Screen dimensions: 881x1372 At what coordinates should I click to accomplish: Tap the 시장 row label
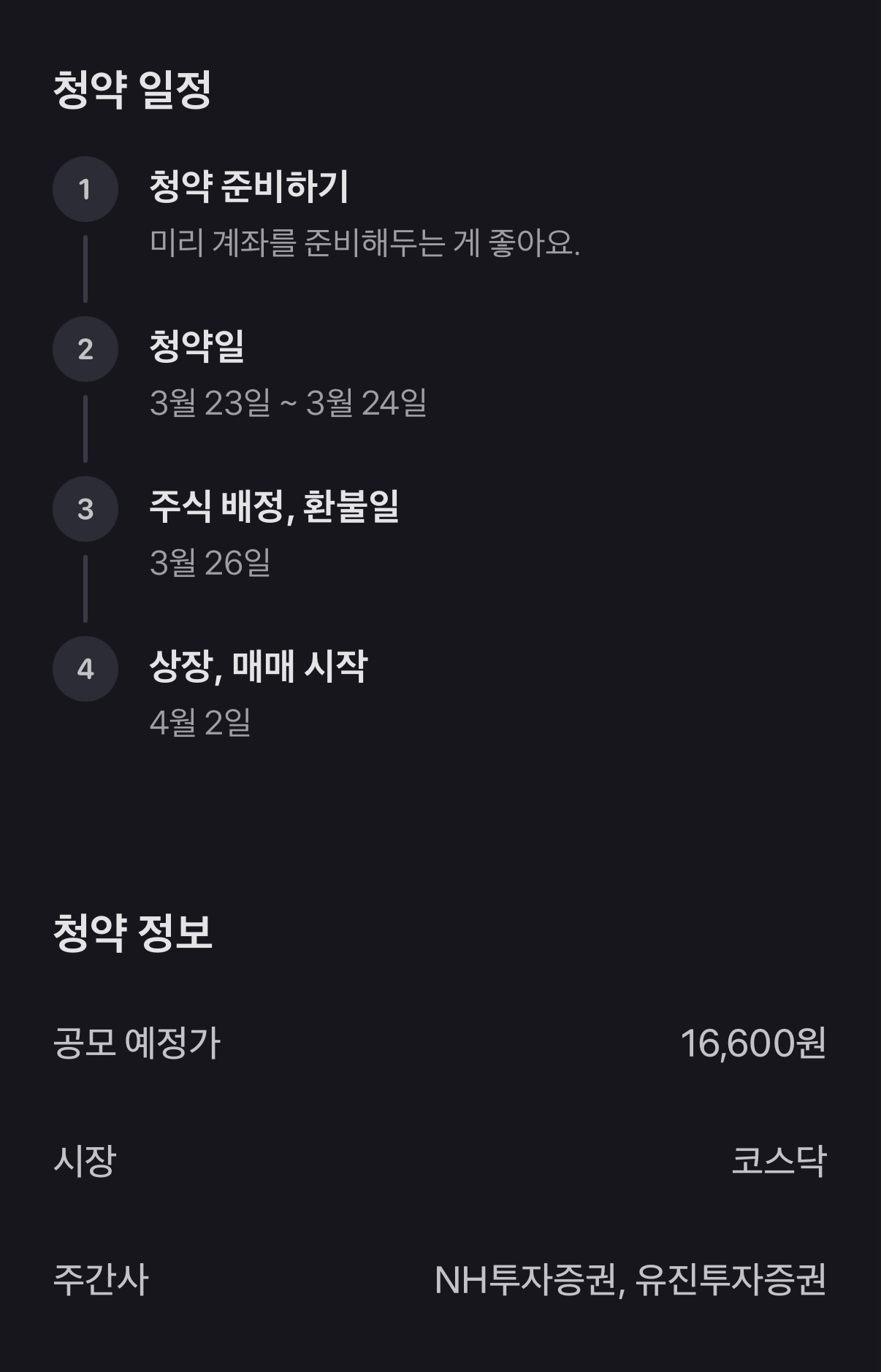[85, 1161]
